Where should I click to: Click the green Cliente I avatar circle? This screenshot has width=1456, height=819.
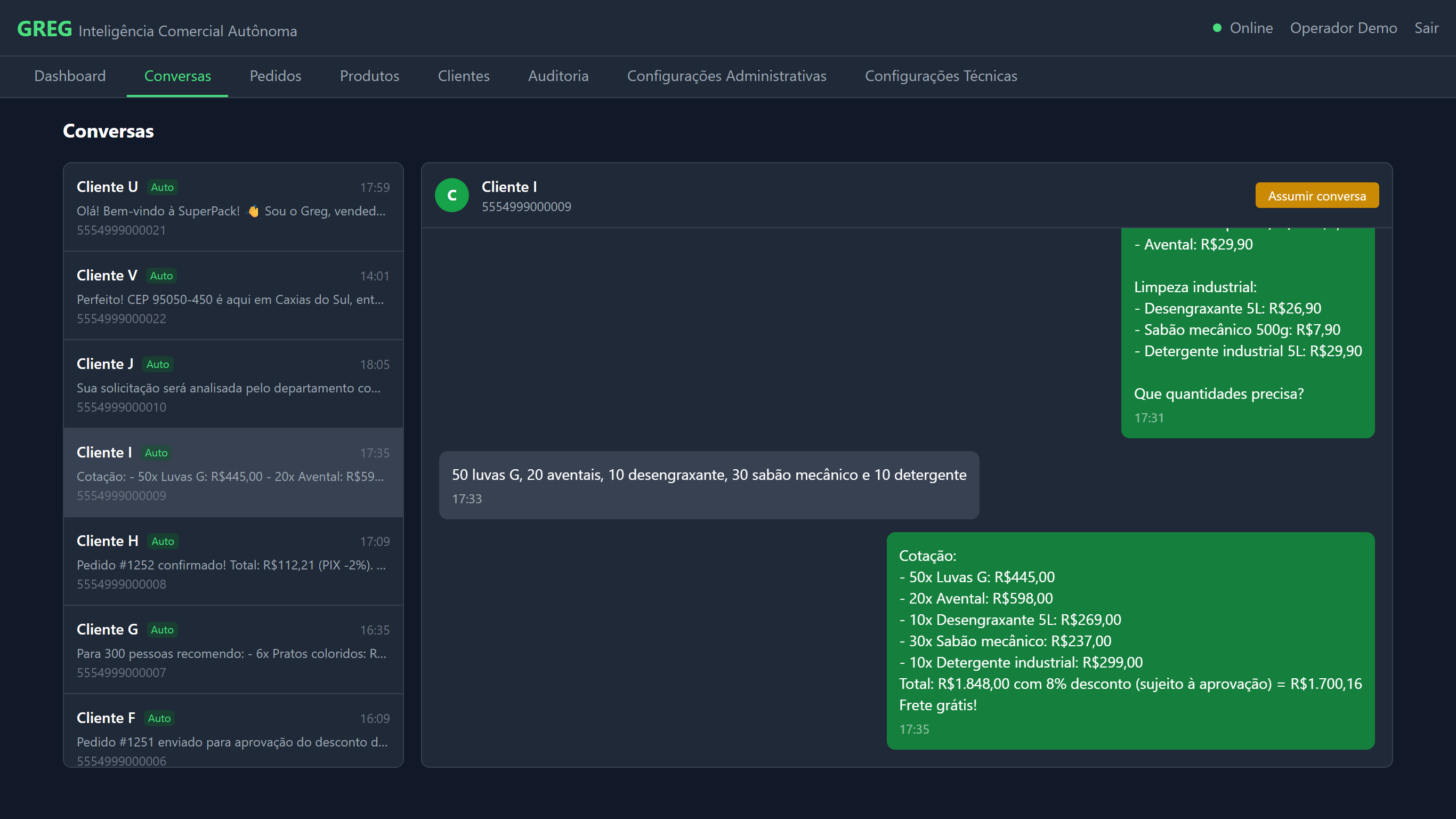click(451, 195)
